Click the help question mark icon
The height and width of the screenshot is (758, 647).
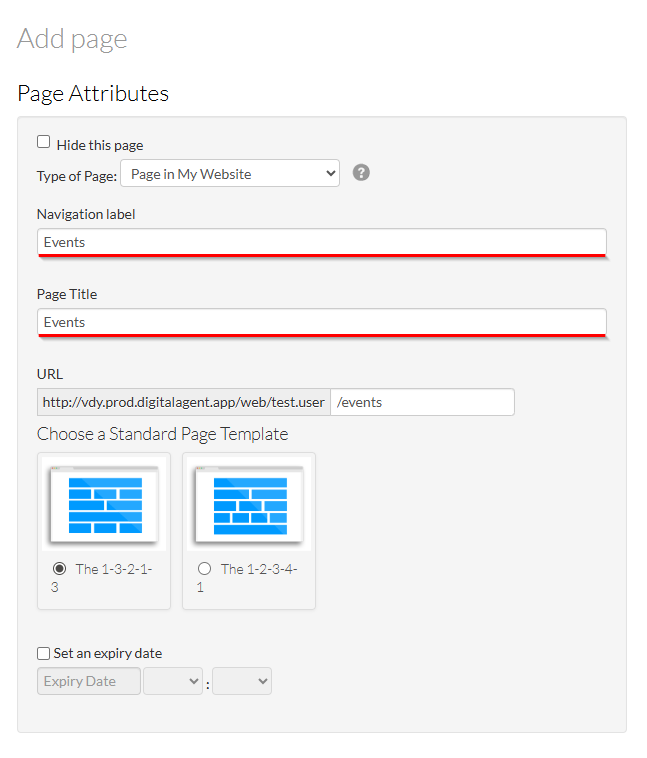[x=361, y=173]
